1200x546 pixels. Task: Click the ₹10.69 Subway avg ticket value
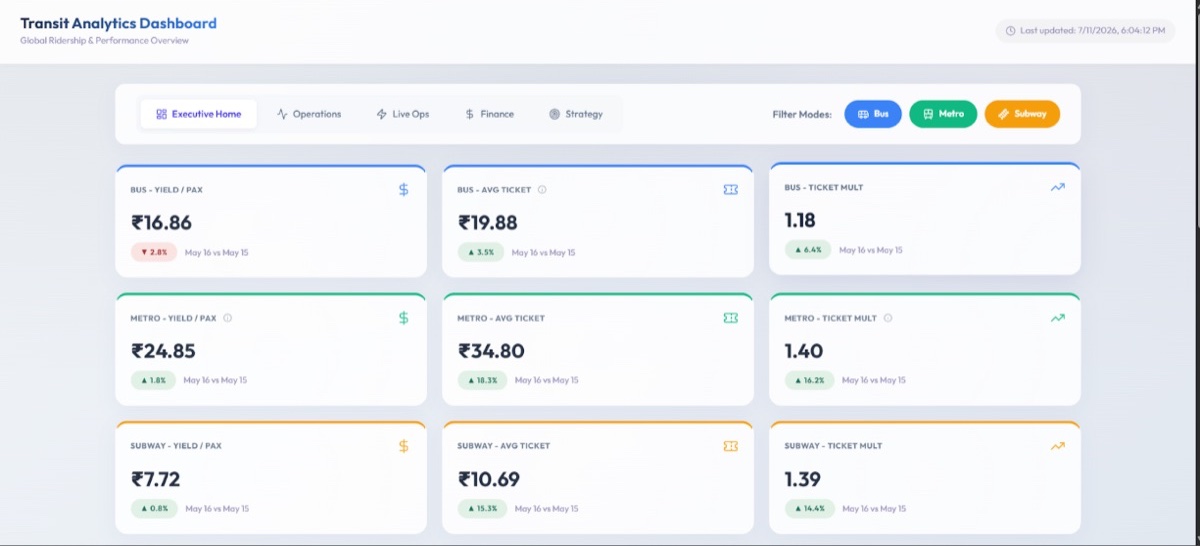click(x=489, y=479)
